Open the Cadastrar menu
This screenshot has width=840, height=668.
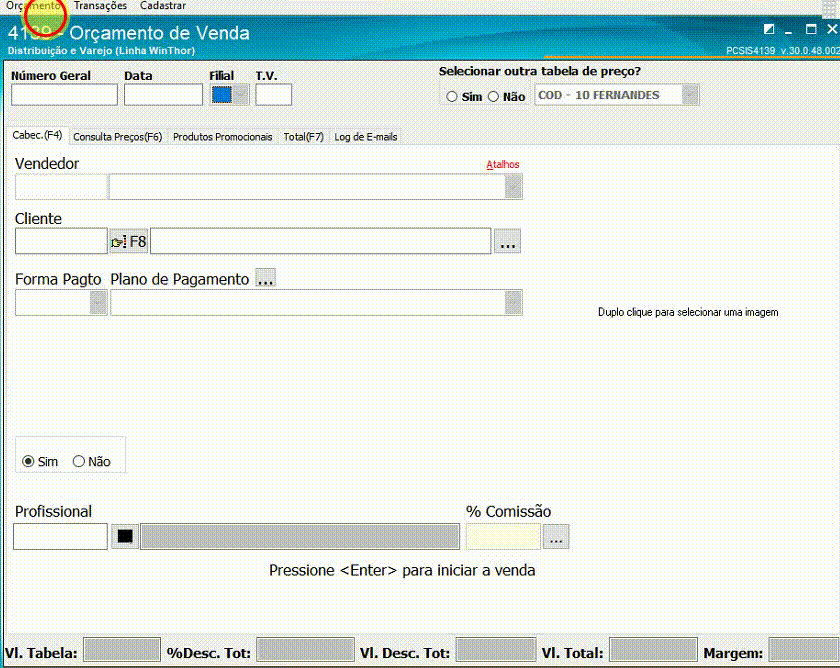[163, 6]
